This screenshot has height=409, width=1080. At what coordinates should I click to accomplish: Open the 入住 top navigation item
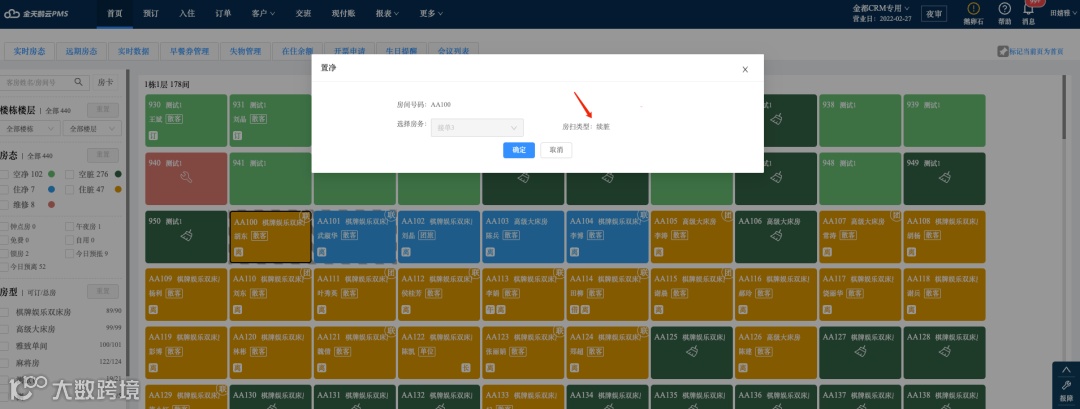click(187, 13)
